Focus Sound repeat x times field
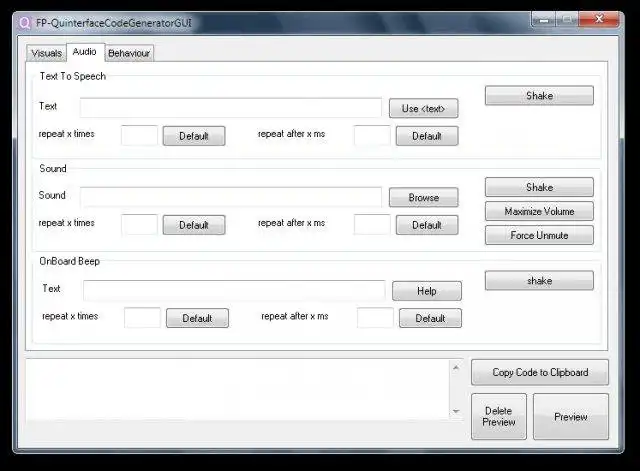 point(140,224)
